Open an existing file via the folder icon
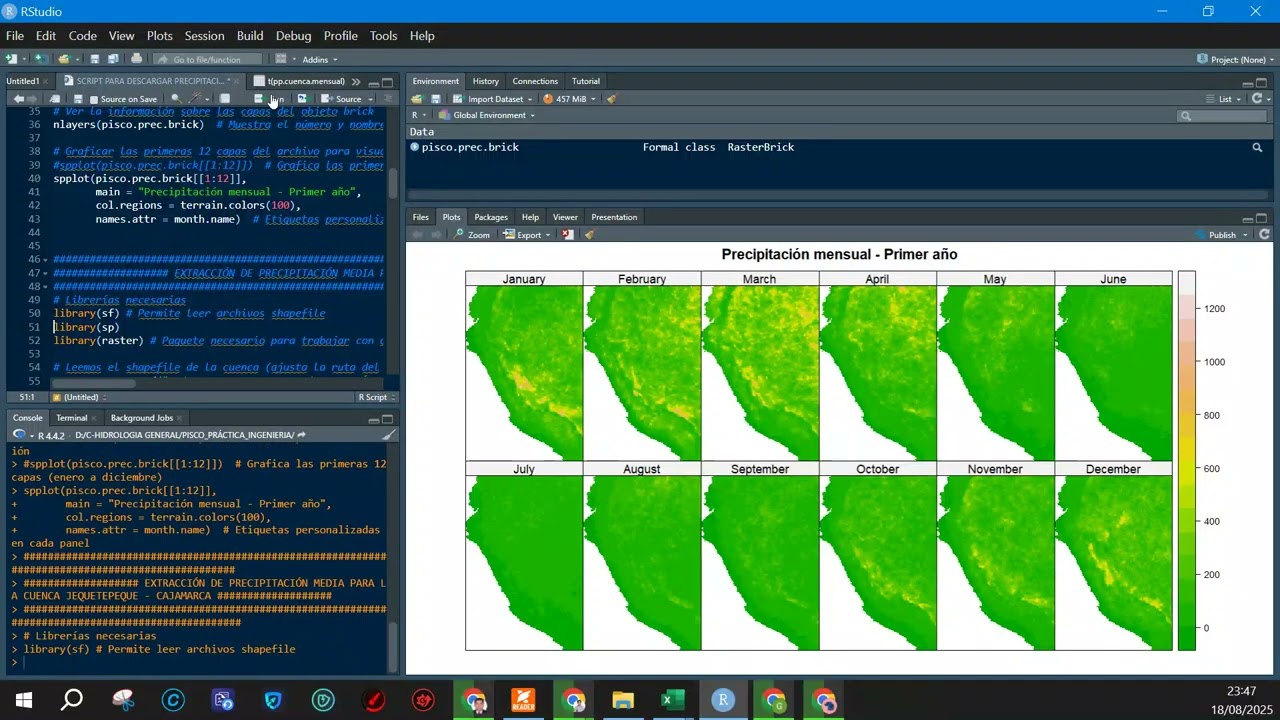Image resolution: width=1280 pixels, height=720 pixels. (x=63, y=59)
